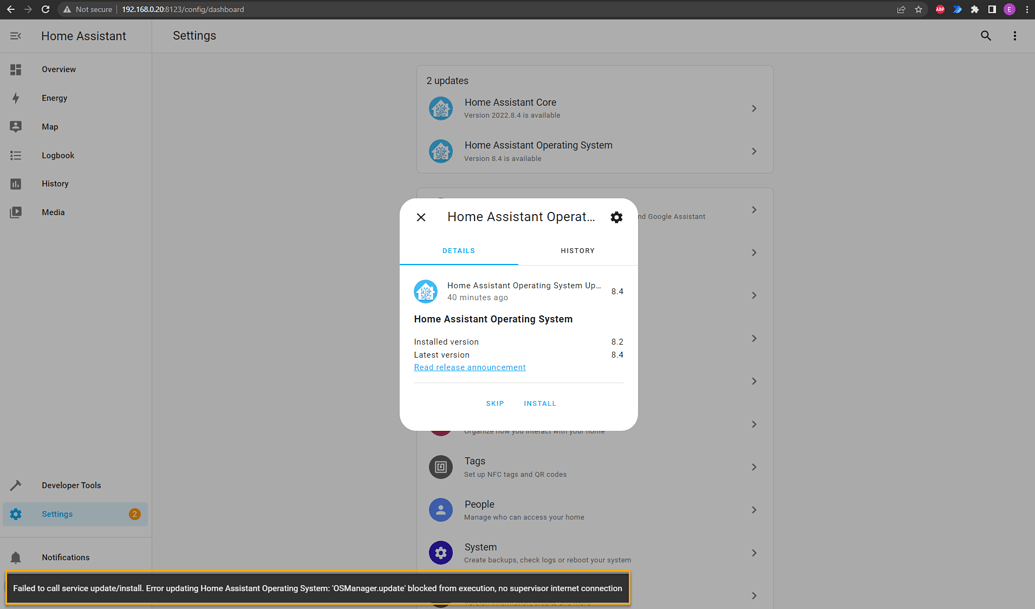Select the Energy sidebar icon

coord(16,98)
